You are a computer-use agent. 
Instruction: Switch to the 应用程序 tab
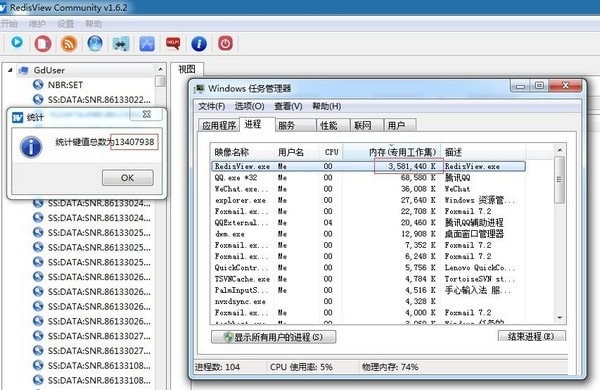(219, 126)
